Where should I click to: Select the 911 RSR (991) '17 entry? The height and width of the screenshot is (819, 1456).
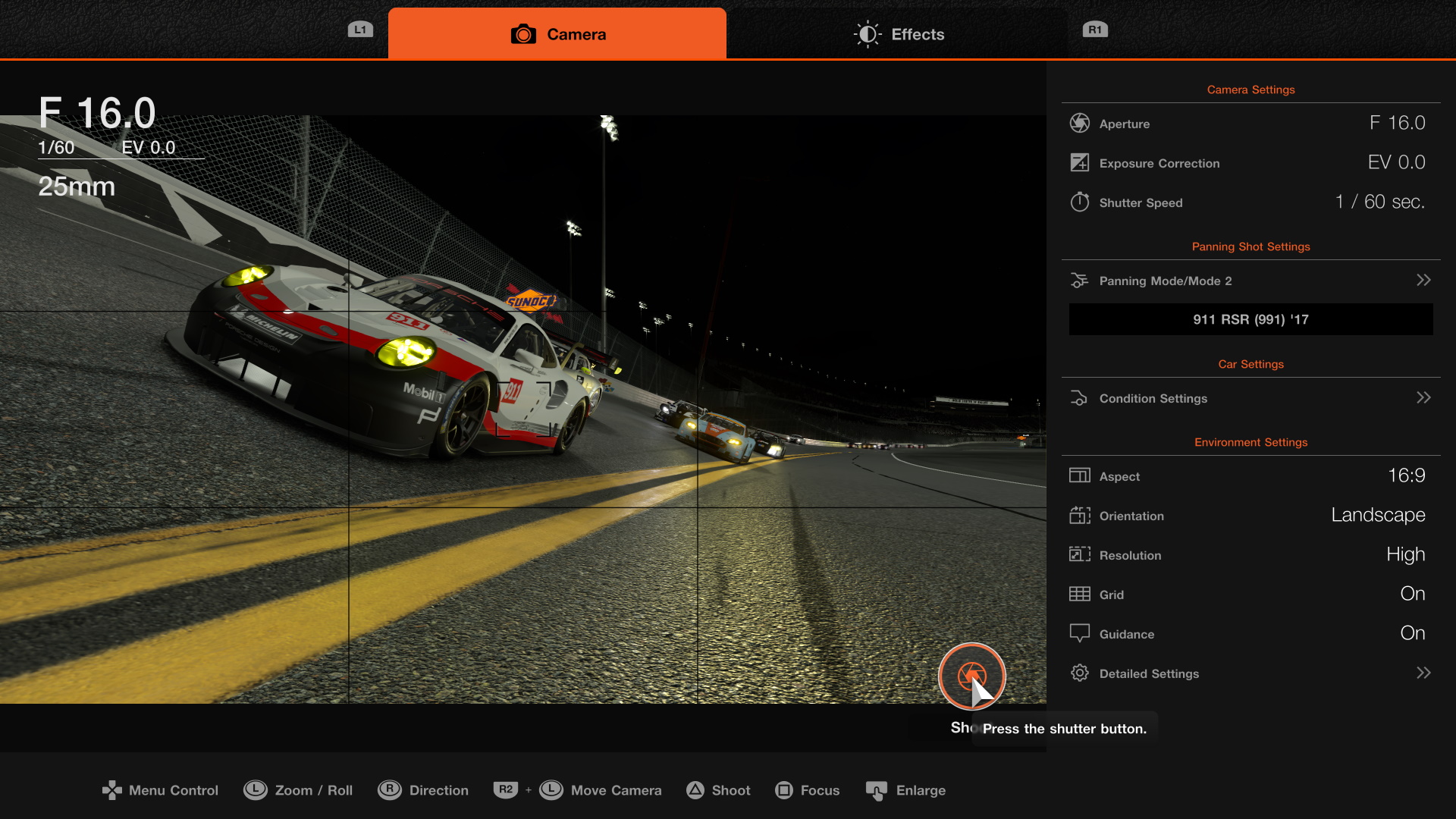(1250, 319)
